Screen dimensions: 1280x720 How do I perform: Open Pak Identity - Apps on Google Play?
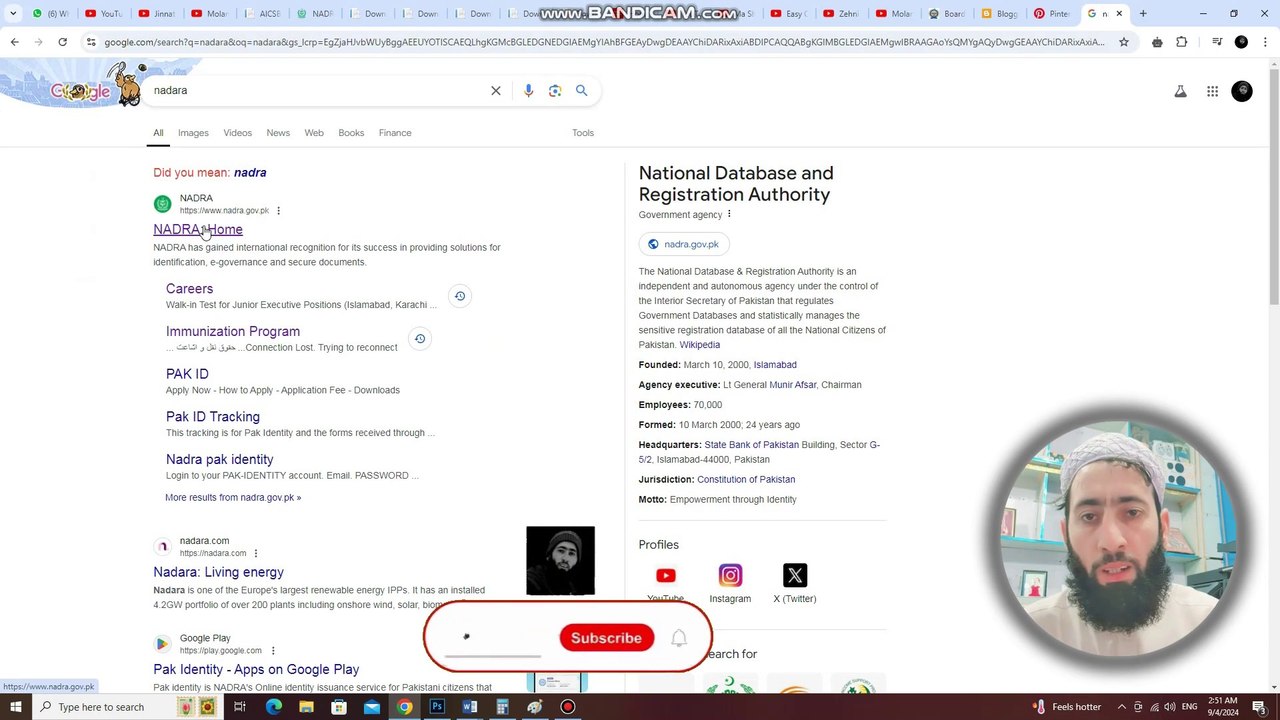[256, 670]
